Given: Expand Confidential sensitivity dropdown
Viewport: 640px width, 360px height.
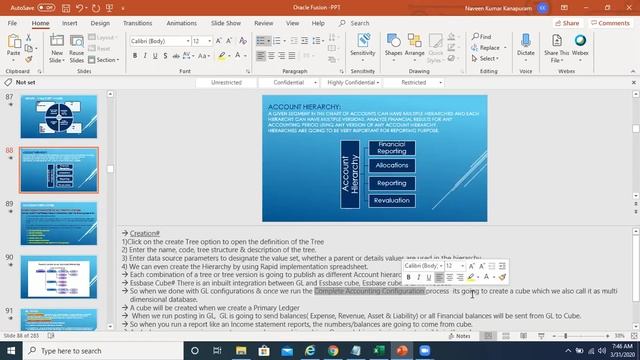Looking at the screenshot, I should 315,83.
